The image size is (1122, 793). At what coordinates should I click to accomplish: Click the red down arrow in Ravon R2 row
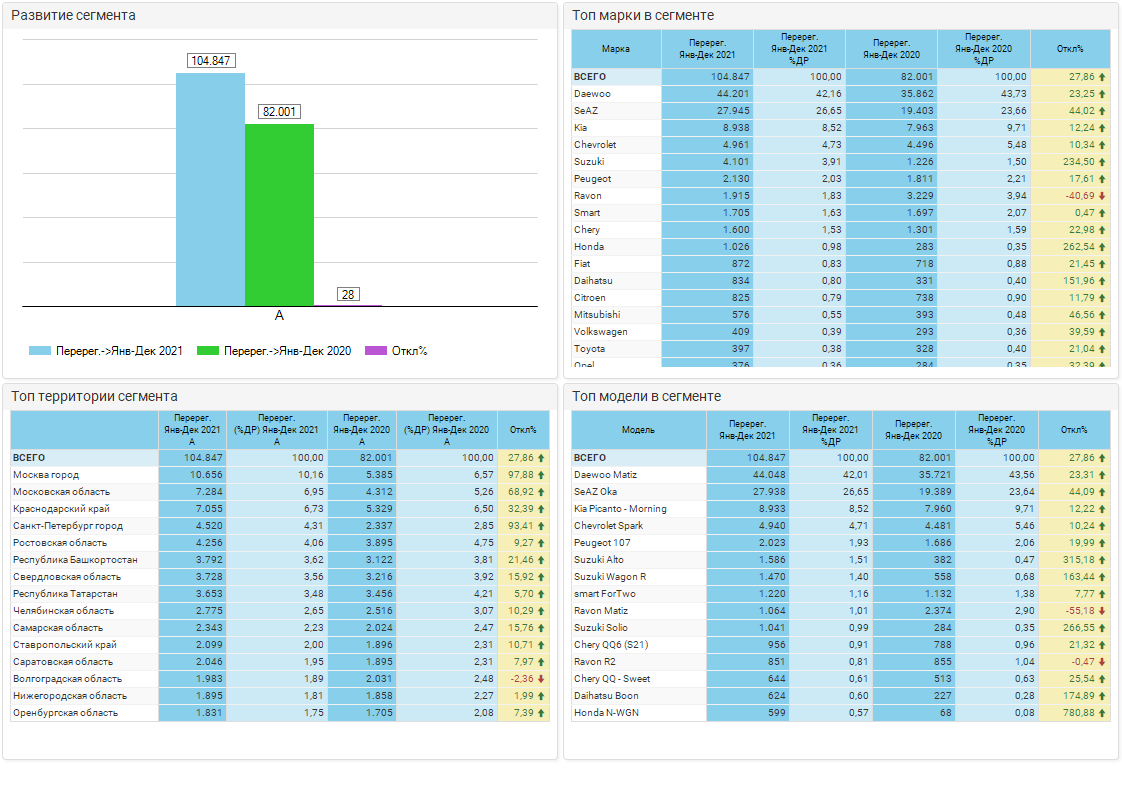tap(1102, 661)
